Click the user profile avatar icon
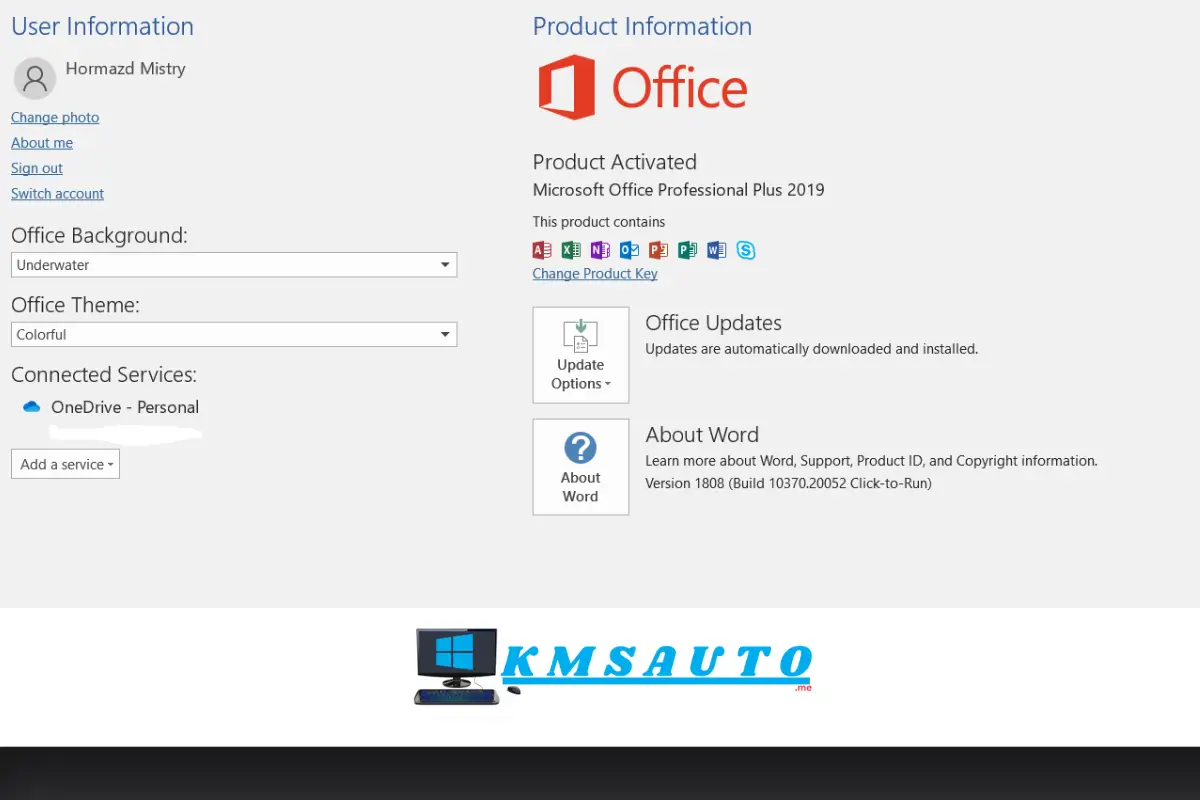The image size is (1200, 800). pyautogui.click(x=35, y=78)
